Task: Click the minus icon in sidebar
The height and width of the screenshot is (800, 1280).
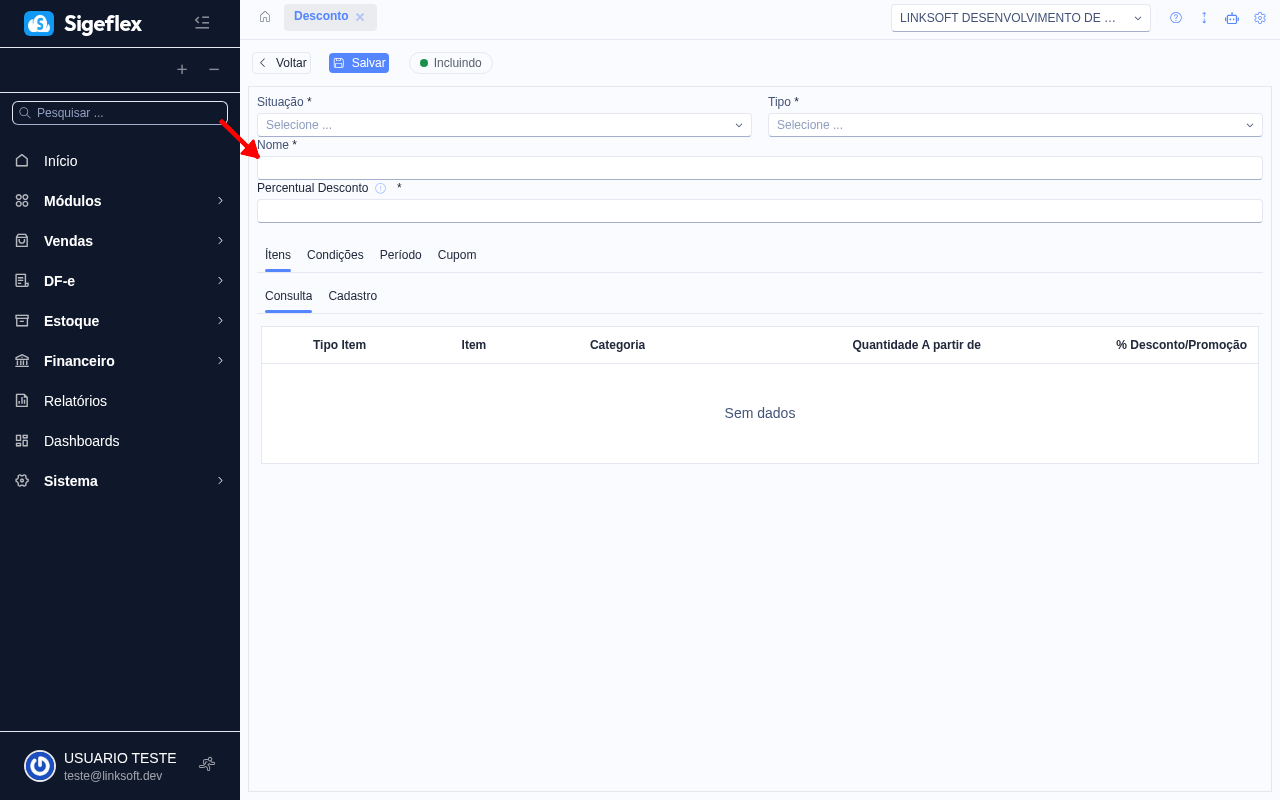Action: click(x=214, y=69)
